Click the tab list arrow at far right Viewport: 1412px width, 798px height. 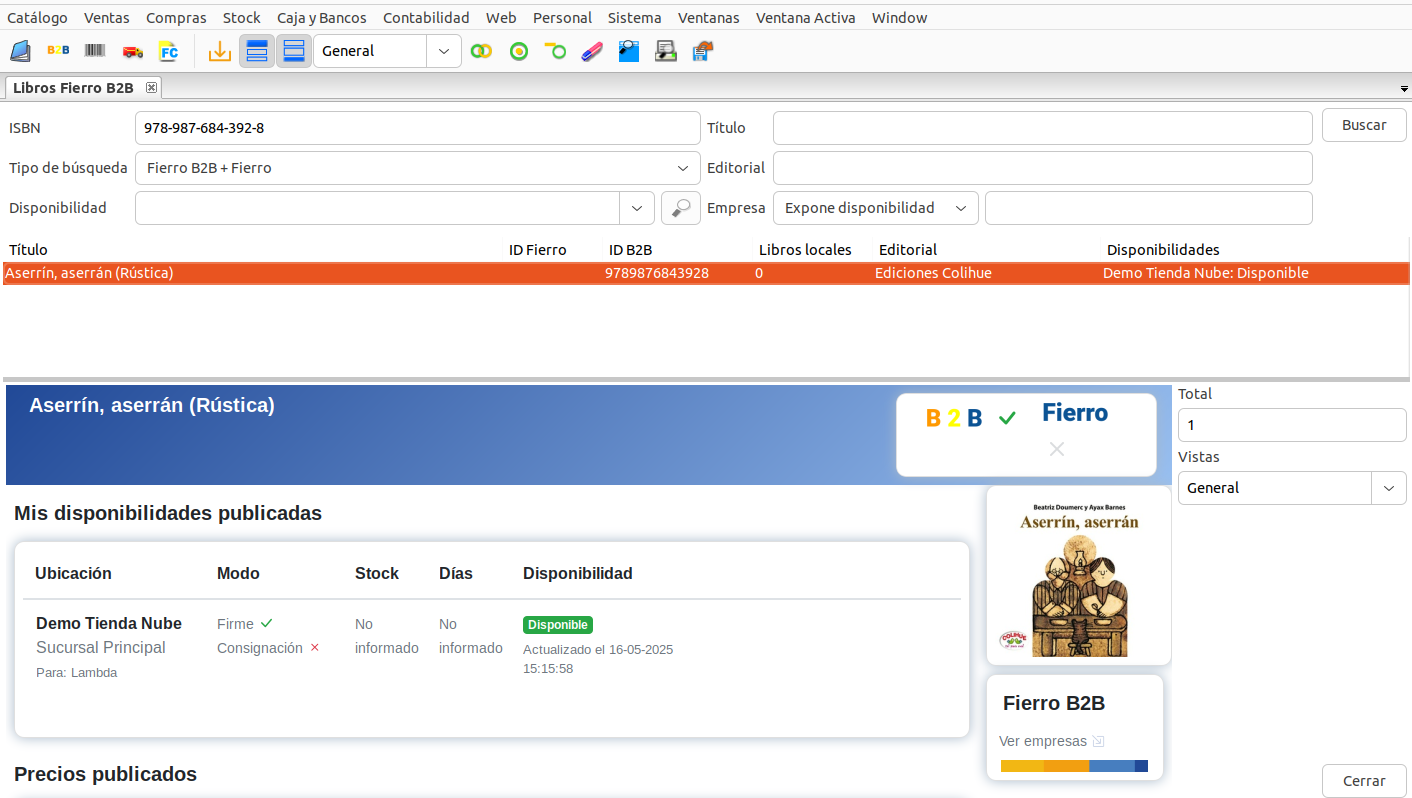tap(1405, 89)
